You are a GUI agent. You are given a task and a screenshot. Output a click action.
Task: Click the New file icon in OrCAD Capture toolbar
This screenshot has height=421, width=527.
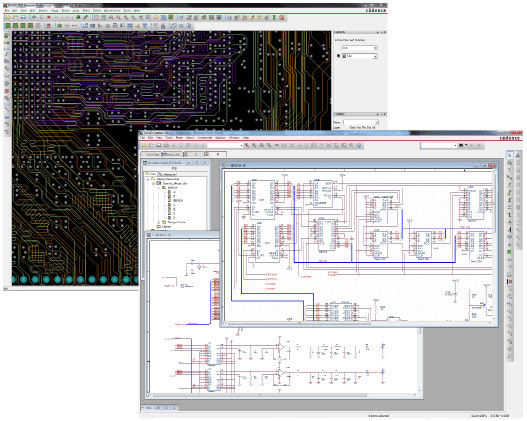(144, 145)
